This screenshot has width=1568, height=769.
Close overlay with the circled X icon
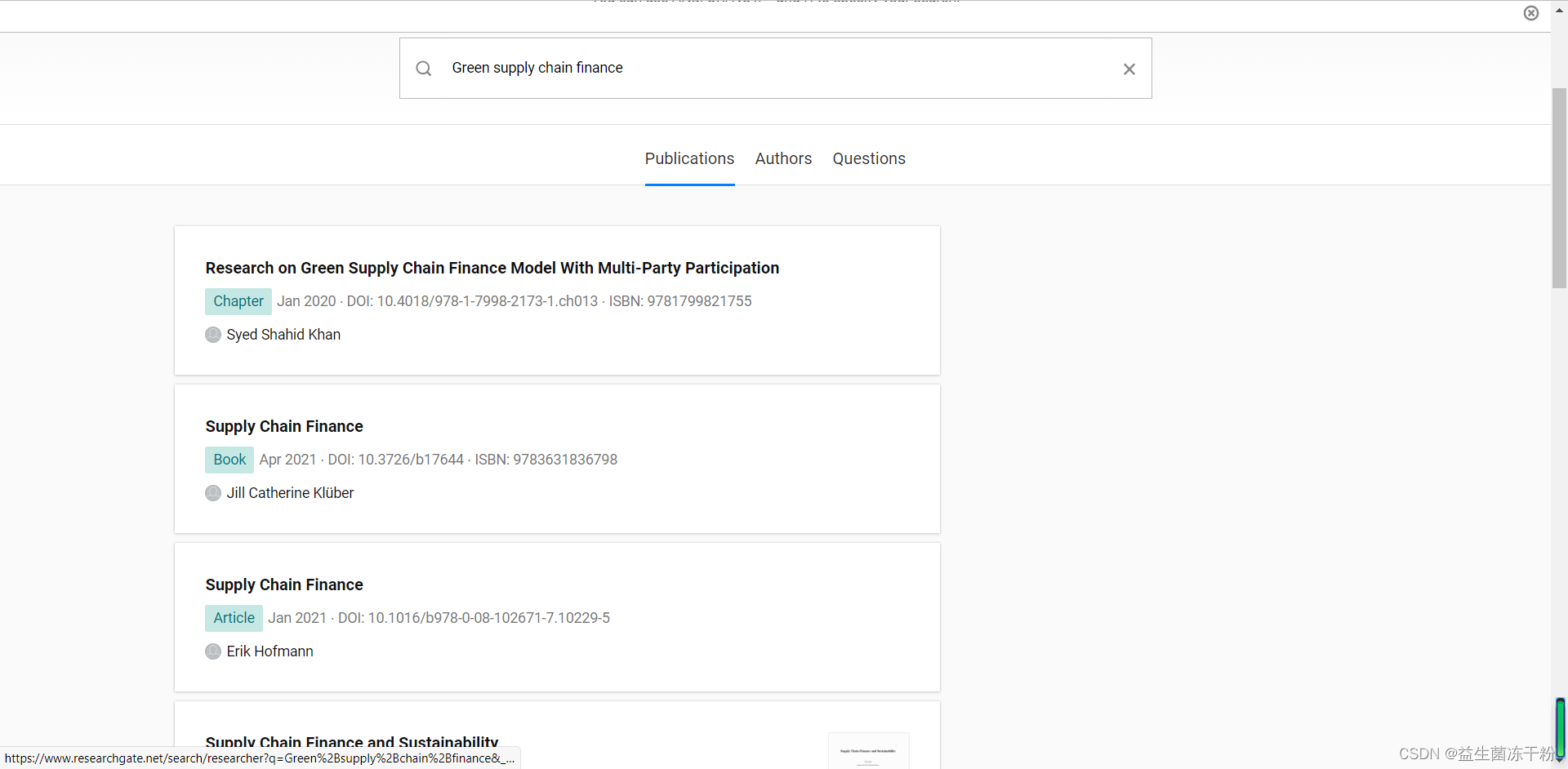(x=1531, y=13)
